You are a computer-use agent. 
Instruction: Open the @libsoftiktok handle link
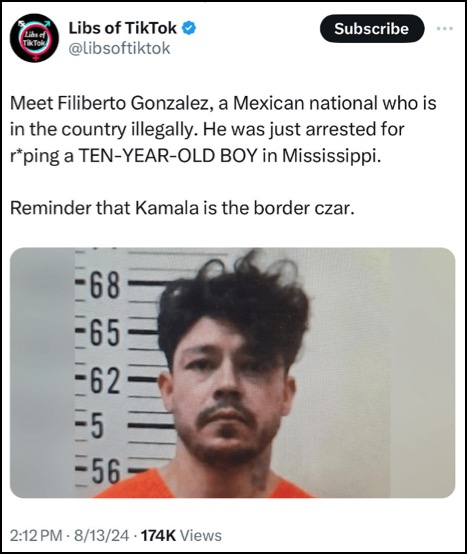click(119, 48)
